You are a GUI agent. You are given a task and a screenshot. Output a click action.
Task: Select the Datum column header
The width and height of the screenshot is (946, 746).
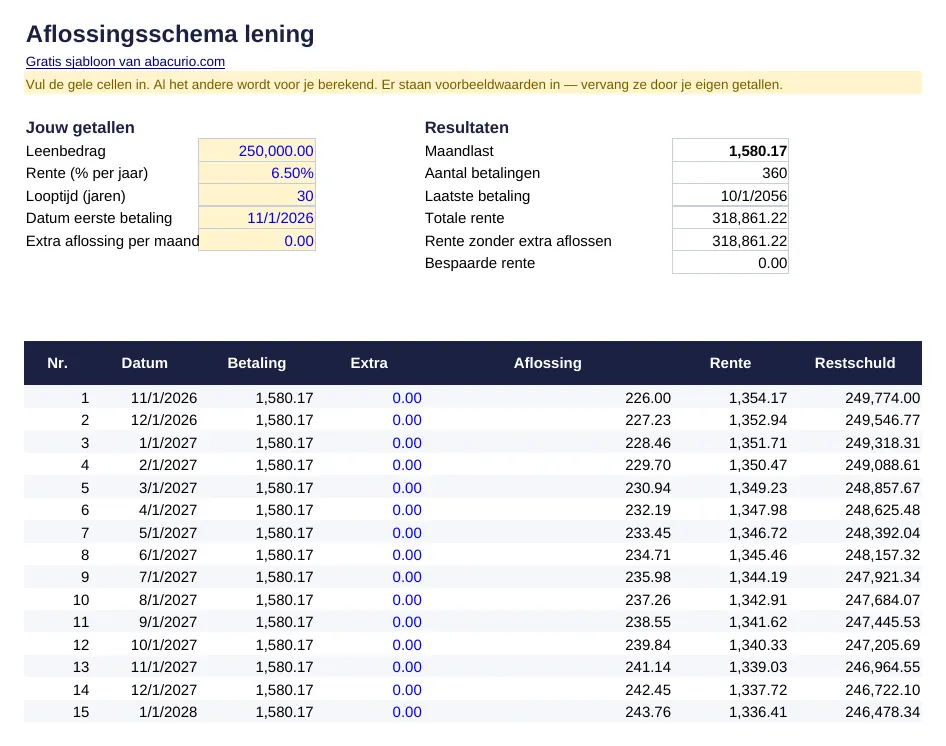coord(145,363)
